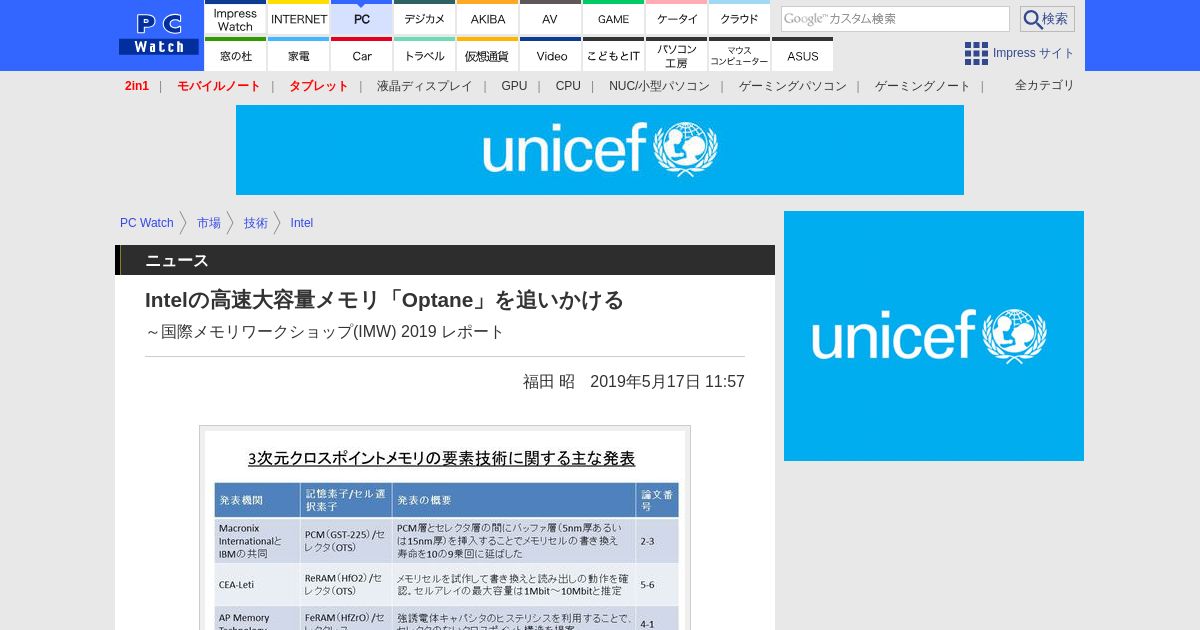The height and width of the screenshot is (630, 1200).
Task: Open the 液晶ディスプレイ category
Action: [x=424, y=86]
